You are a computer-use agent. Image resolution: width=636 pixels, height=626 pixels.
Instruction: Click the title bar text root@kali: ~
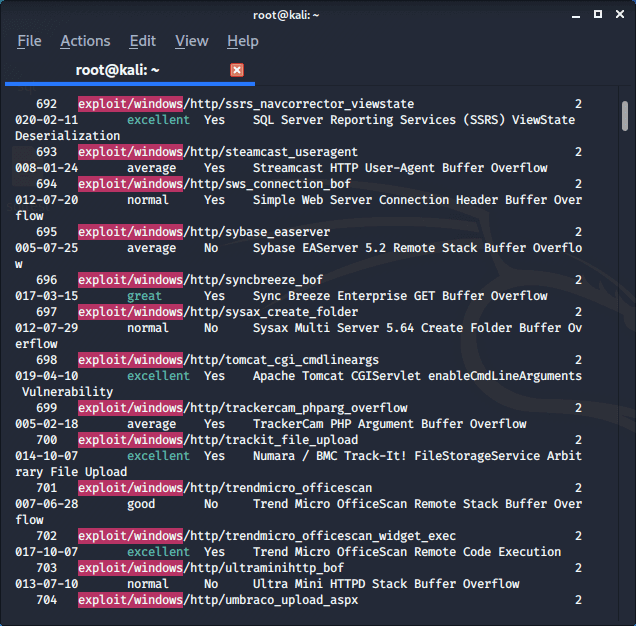[286, 15]
